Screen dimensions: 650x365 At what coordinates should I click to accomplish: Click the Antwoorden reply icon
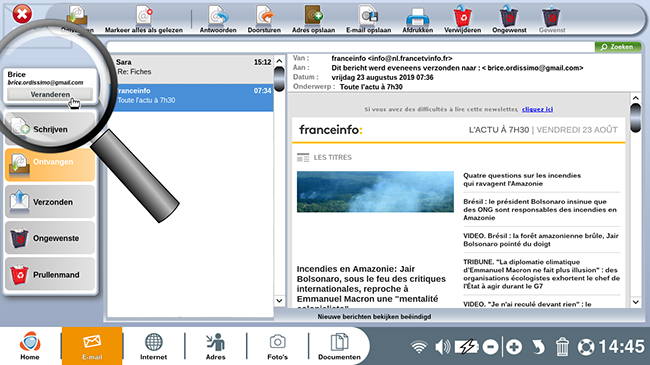coord(218,19)
